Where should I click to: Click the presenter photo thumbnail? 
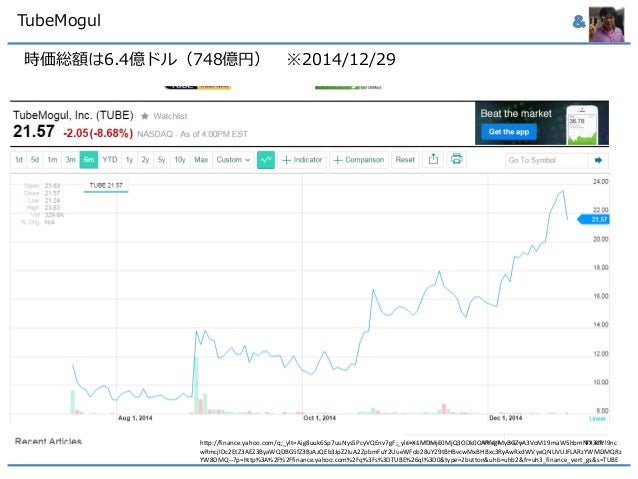coord(606,24)
